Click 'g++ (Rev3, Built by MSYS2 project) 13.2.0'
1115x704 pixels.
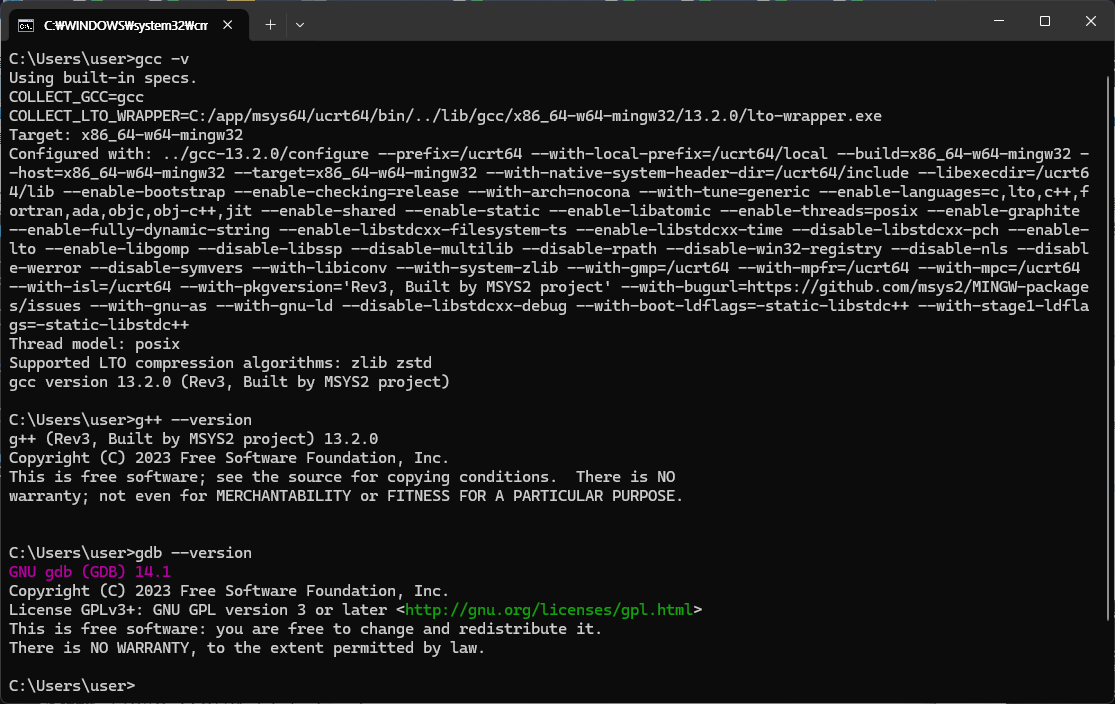193,439
